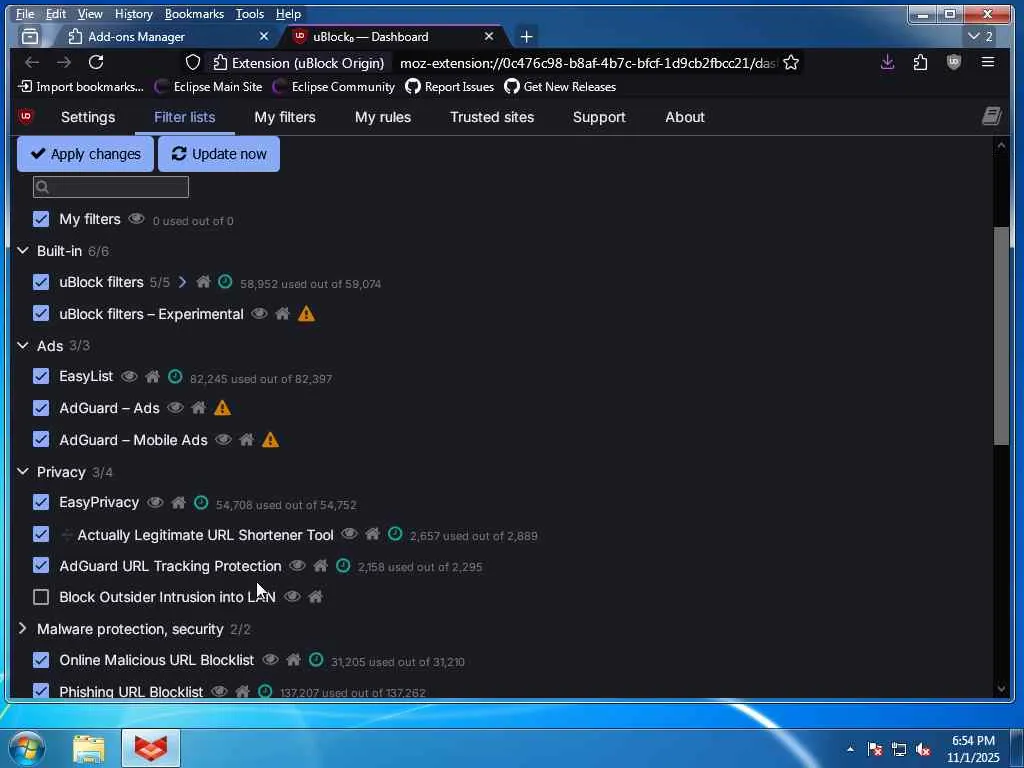Click the Apply changes button
The image size is (1024, 768).
[x=86, y=154]
